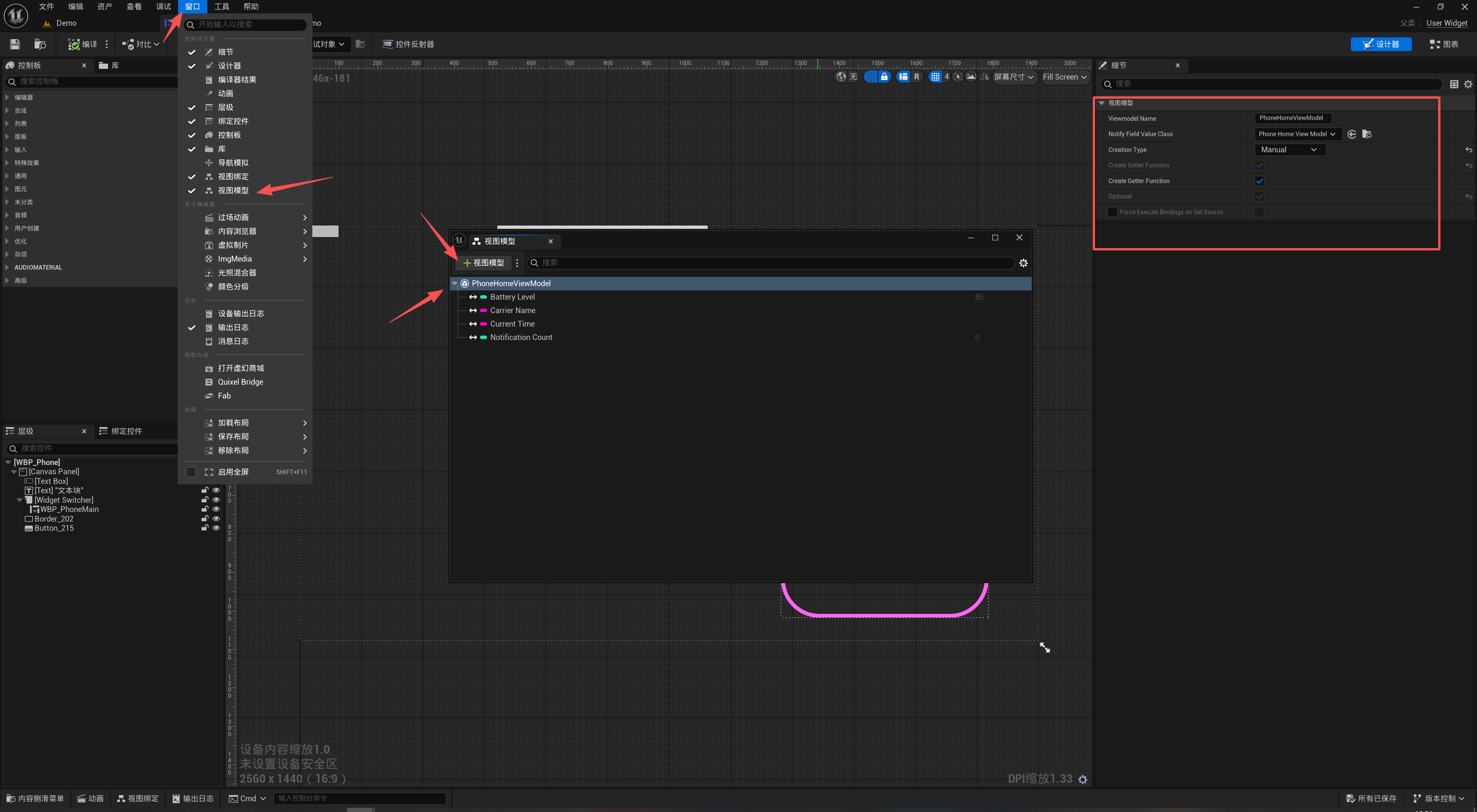Check the Enable Fullscreen (启用全屏) checkbox

[x=192, y=472]
